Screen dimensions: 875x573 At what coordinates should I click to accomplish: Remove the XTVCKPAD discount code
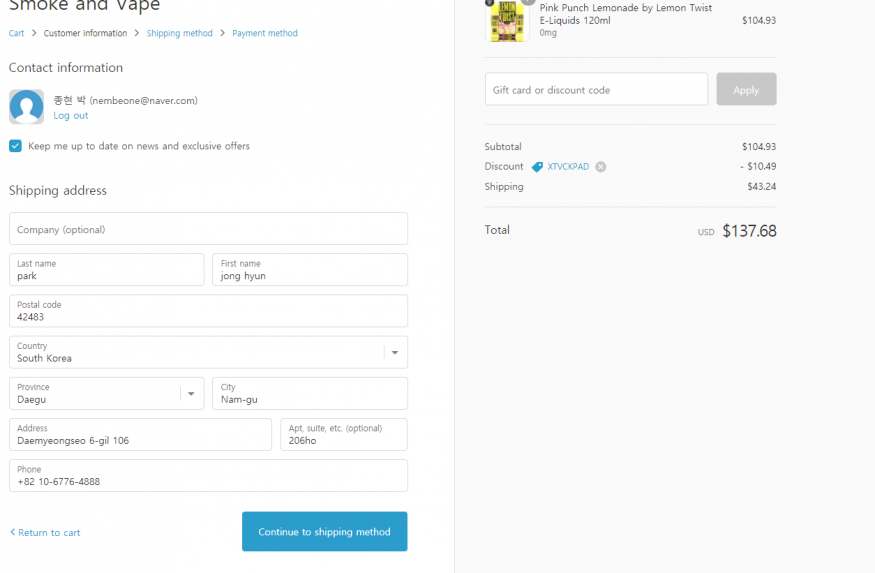pyautogui.click(x=601, y=167)
